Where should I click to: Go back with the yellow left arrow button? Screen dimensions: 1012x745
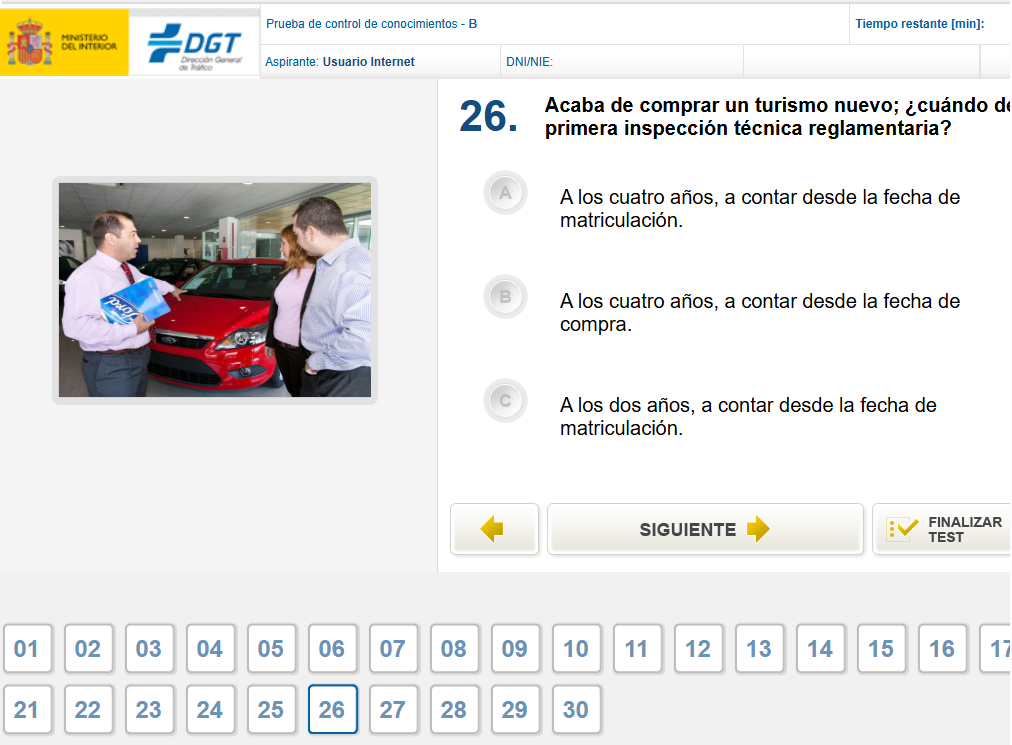pyautogui.click(x=493, y=529)
